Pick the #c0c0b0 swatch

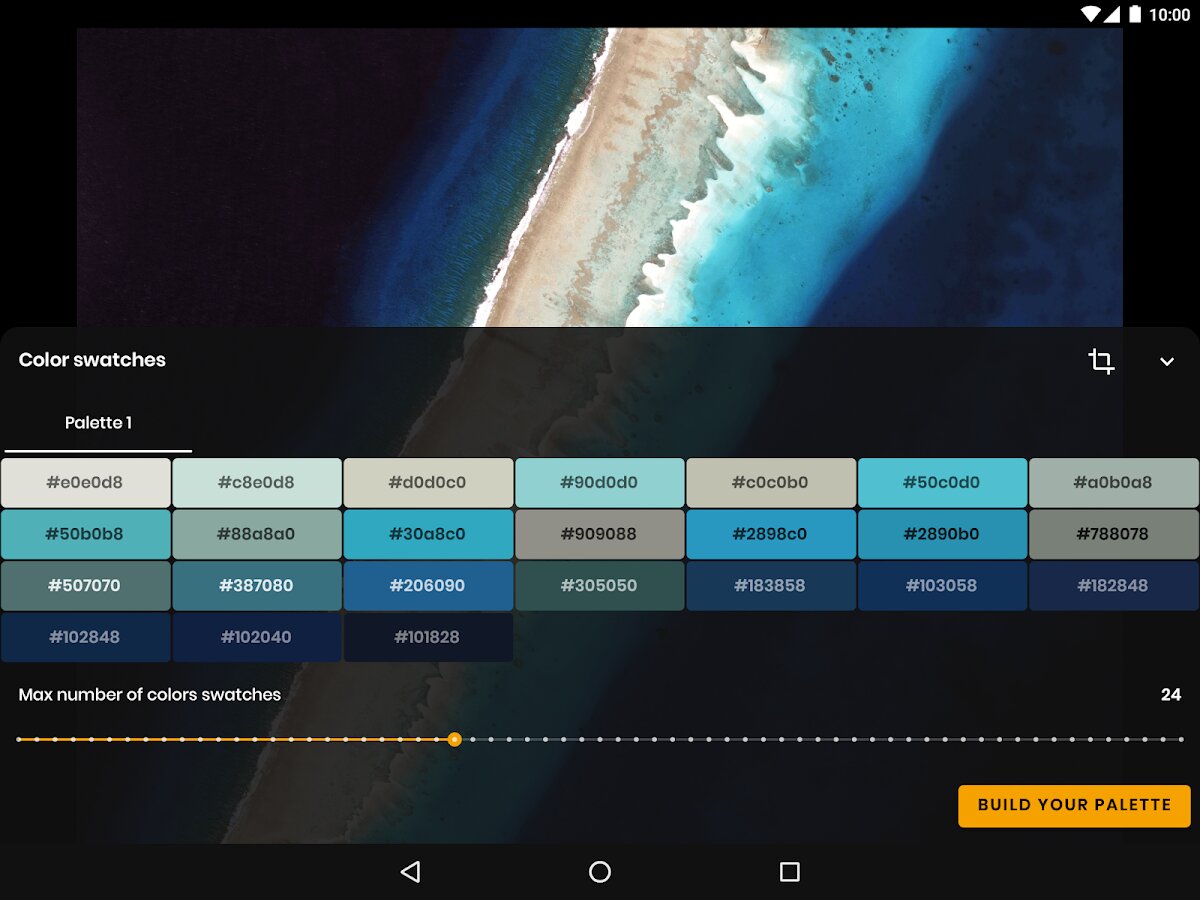coord(771,483)
